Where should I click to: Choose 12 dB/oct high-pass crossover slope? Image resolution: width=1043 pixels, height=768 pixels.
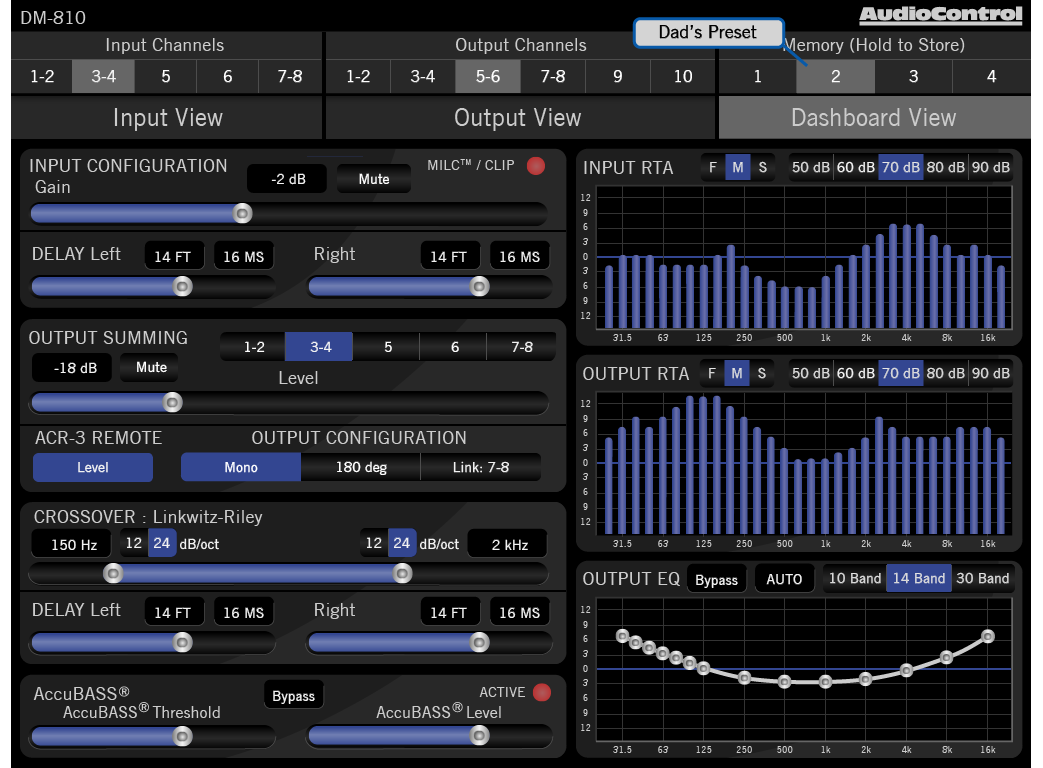(x=133, y=544)
